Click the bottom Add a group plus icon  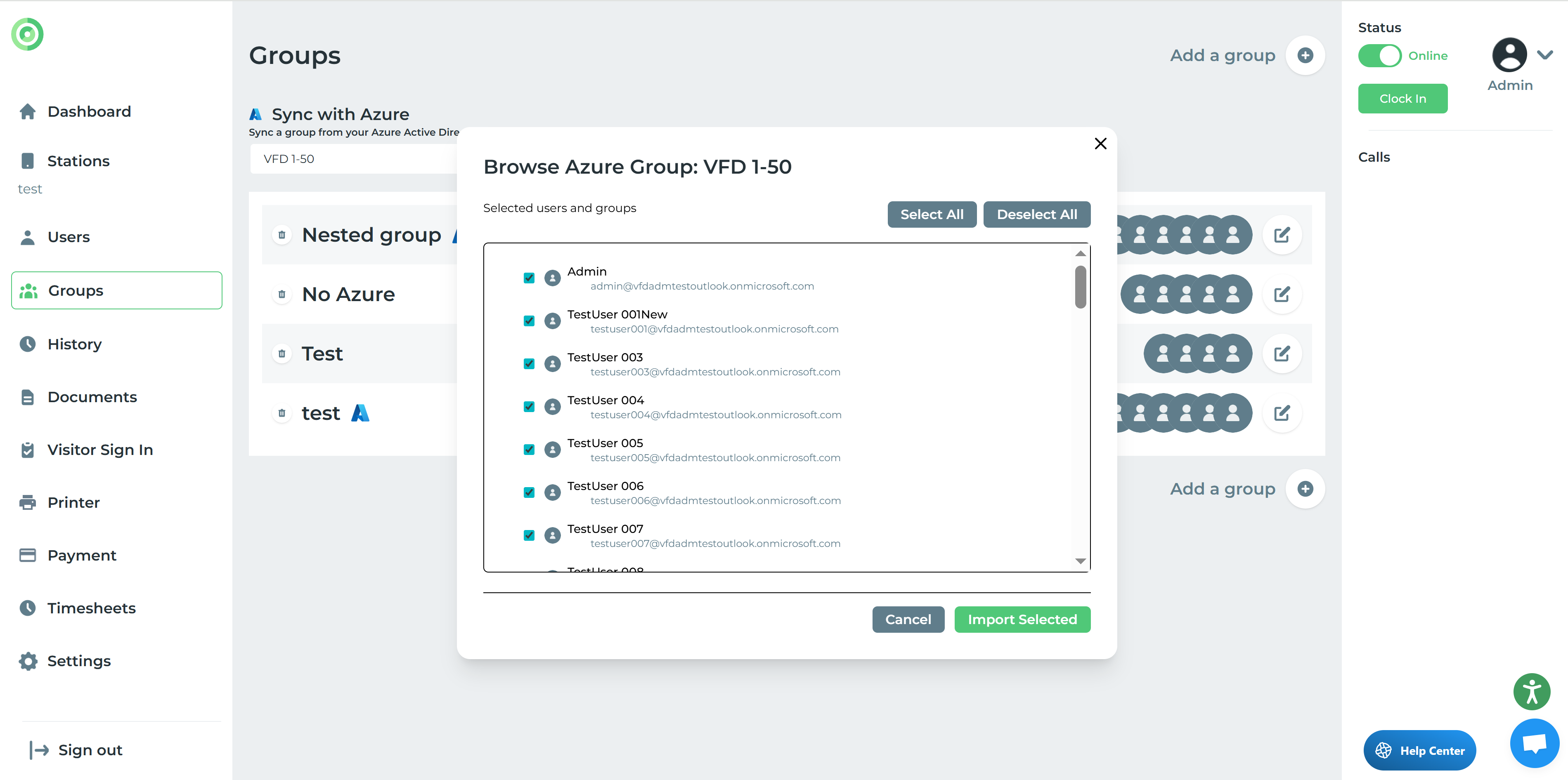point(1305,488)
